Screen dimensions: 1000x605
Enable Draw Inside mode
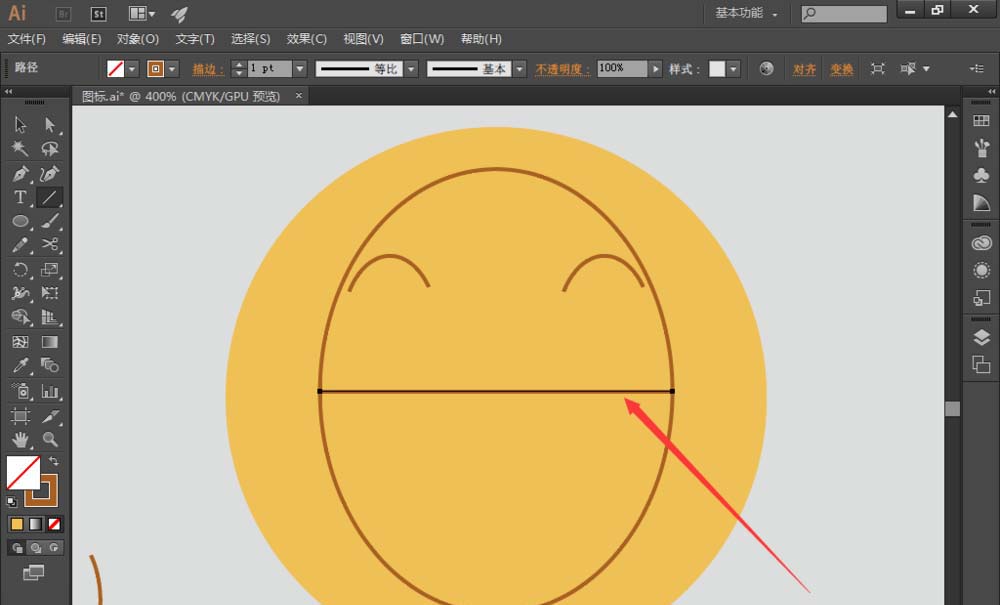point(54,548)
